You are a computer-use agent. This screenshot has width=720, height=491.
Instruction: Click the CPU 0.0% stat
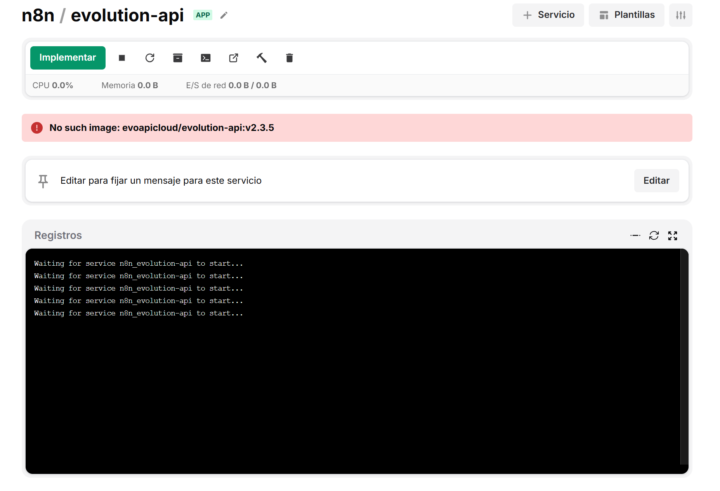click(x=53, y=85)
